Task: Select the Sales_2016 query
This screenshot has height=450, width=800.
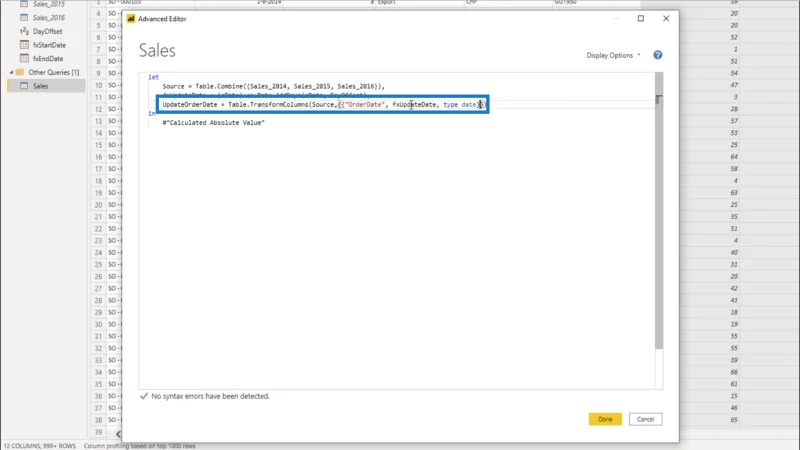Action: tap(48, 17)
